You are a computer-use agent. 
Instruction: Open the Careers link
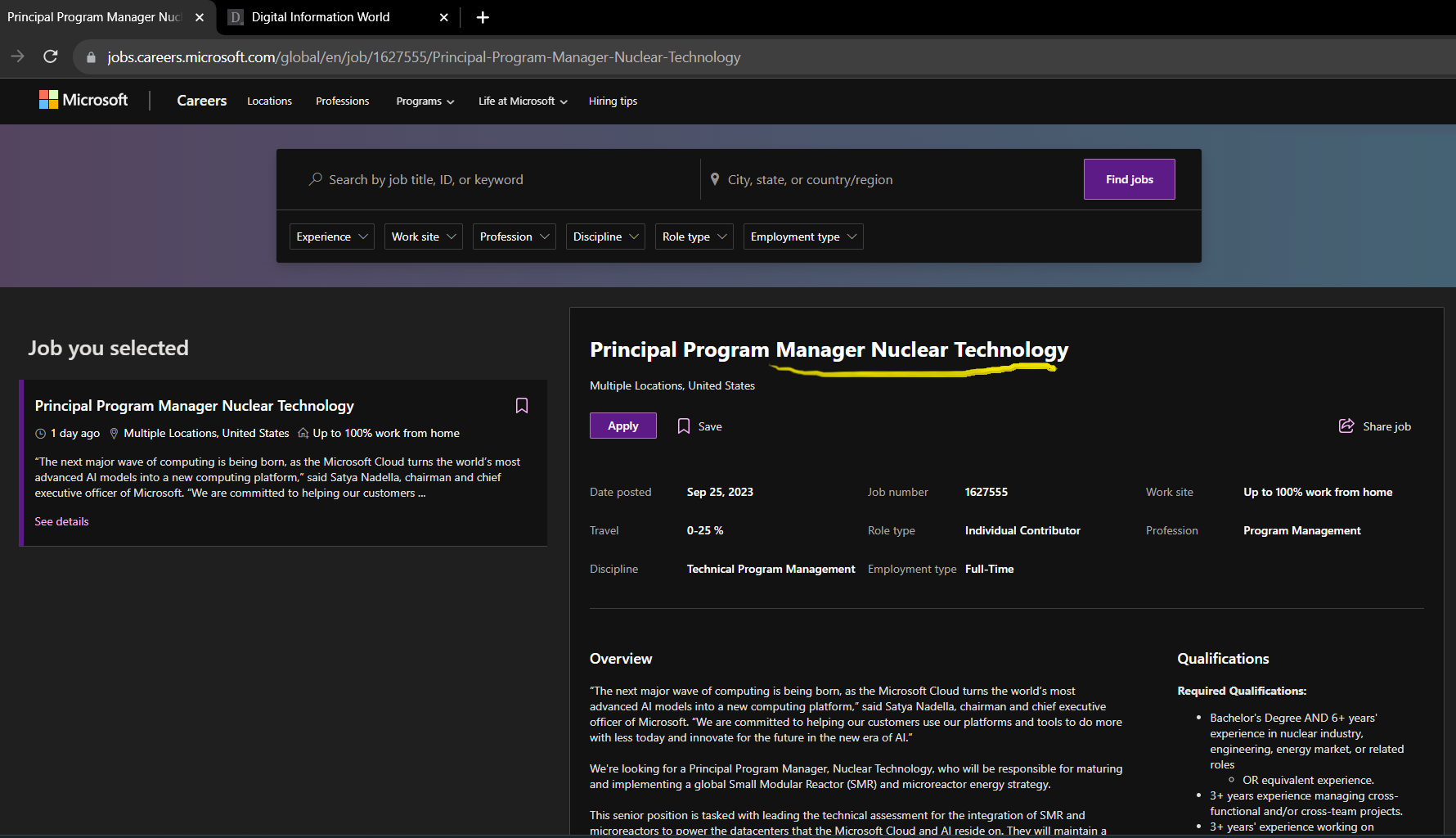[x=202, y=101]
